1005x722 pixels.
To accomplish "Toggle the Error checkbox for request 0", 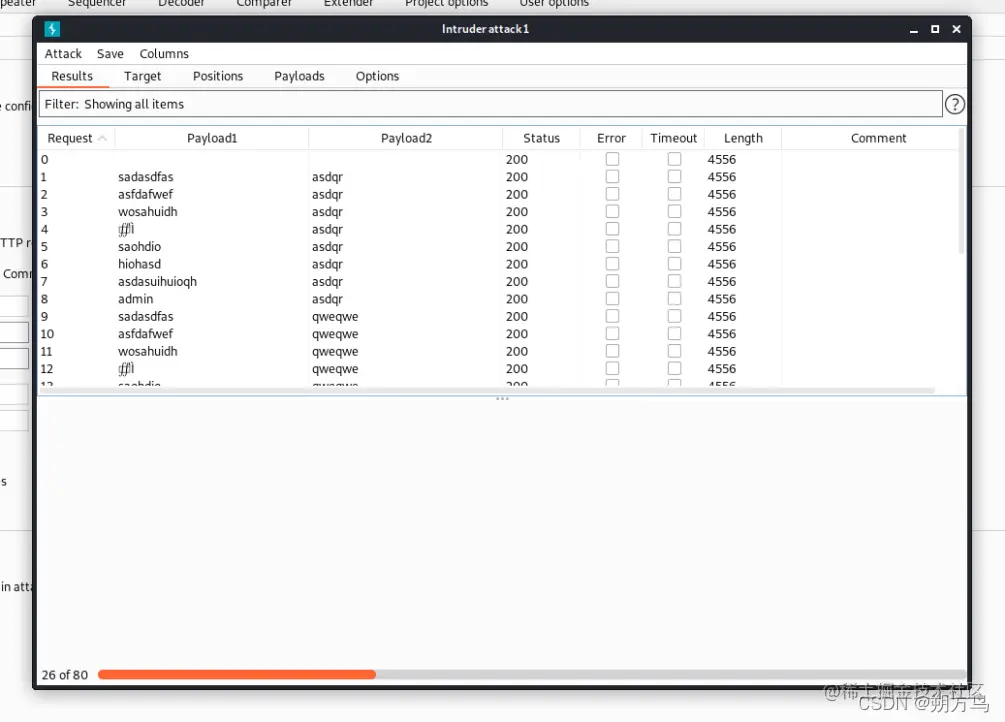I will tap(612, 159).
